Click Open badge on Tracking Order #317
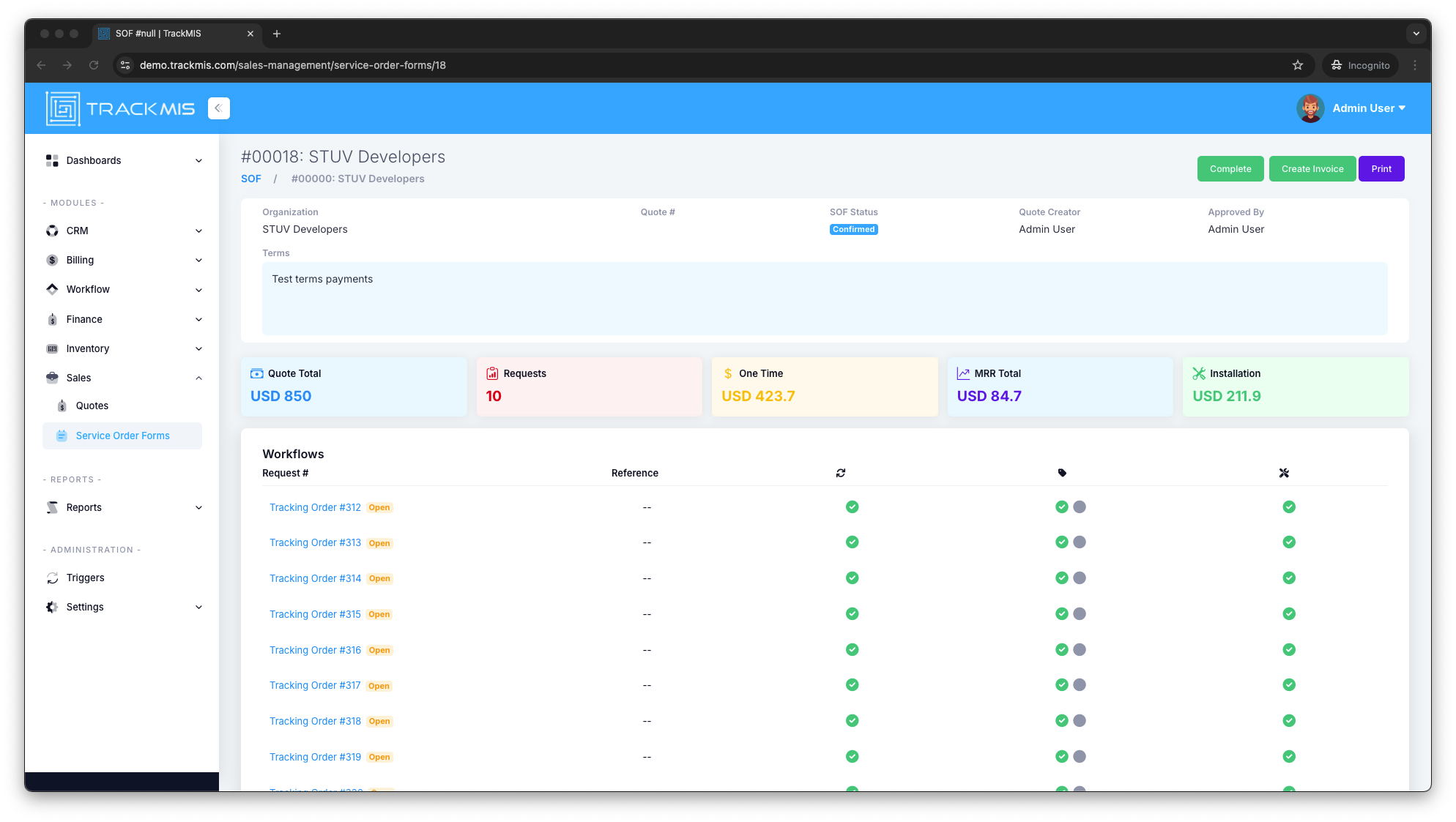The image size is (1456, 822). click(x=379, y=686)
